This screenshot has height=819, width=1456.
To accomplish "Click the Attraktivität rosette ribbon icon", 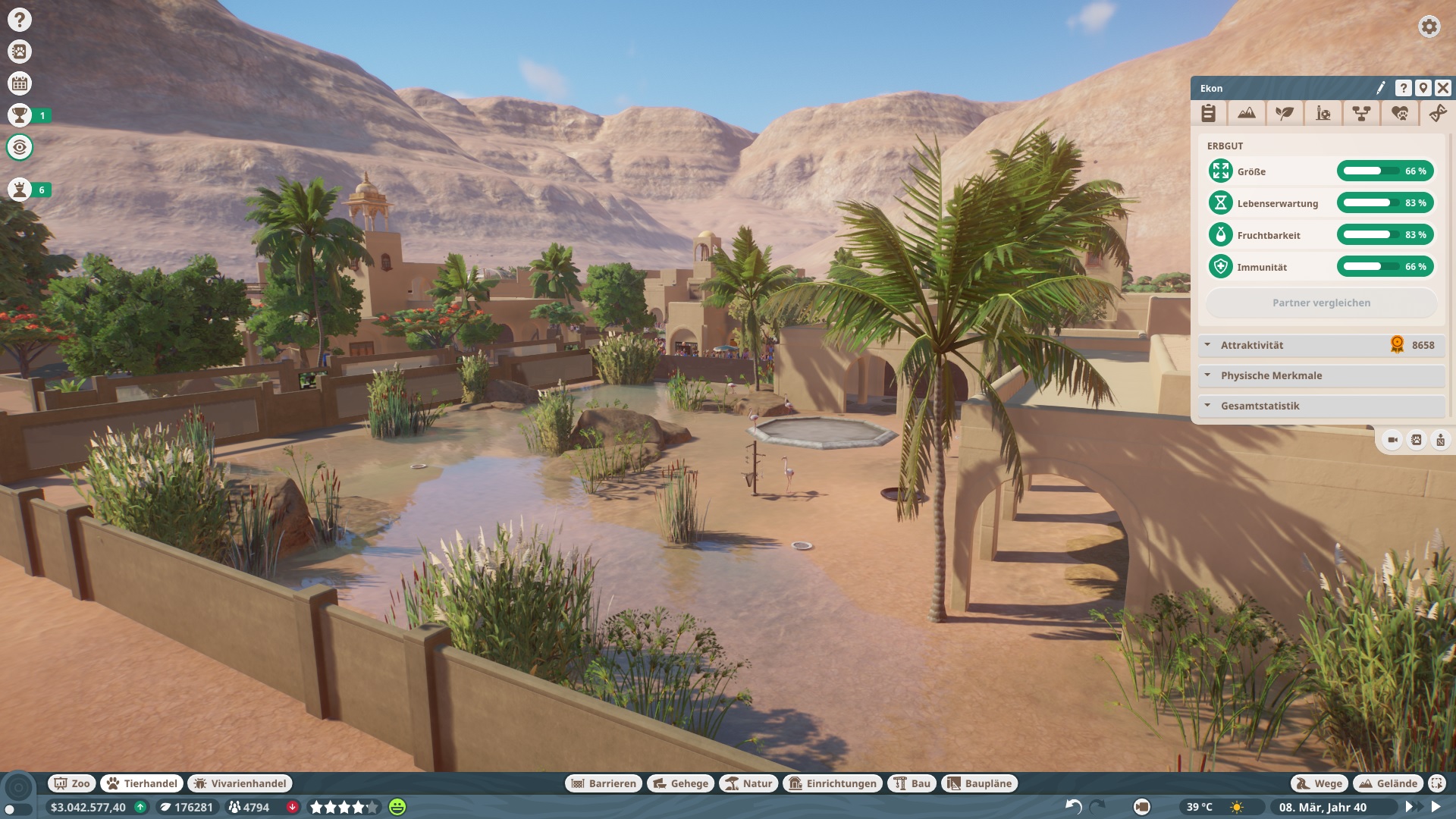I will click(x=1397, y=345).
